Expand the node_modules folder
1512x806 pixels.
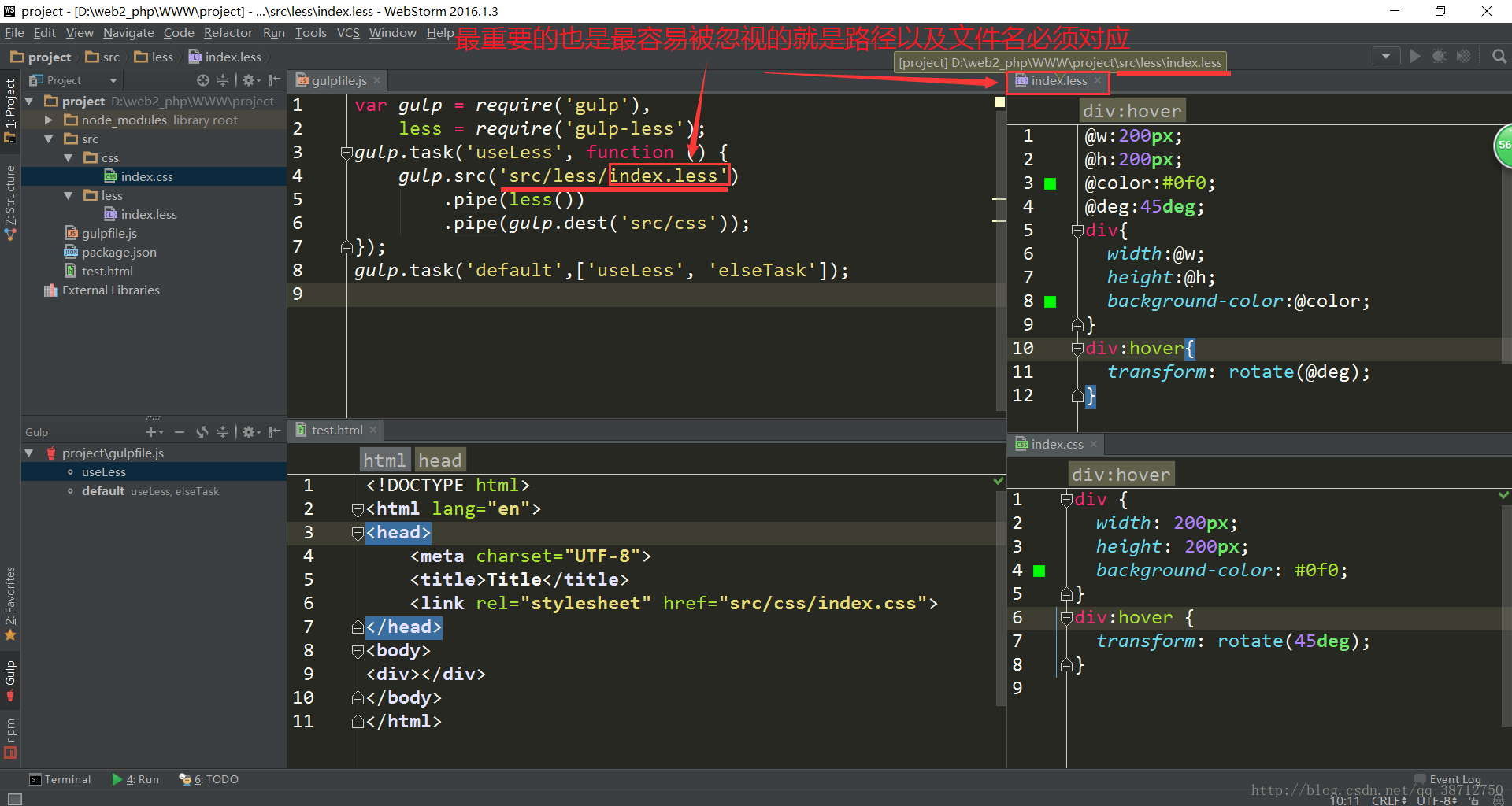pyautogui.click(x=49, y=120)
